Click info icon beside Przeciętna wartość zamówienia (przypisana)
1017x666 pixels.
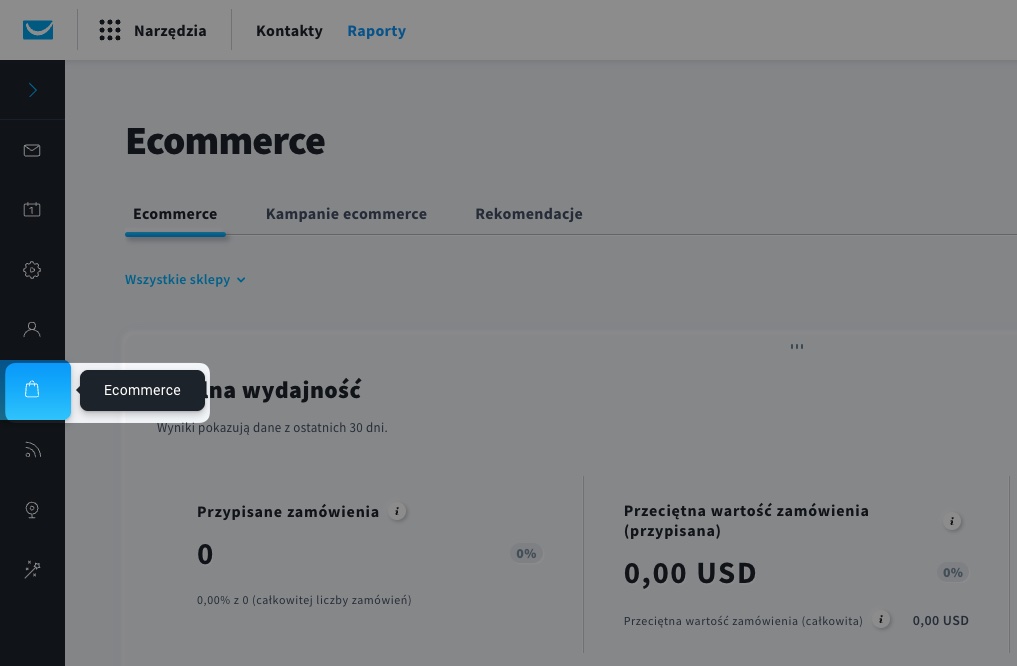tap(952, 521)
